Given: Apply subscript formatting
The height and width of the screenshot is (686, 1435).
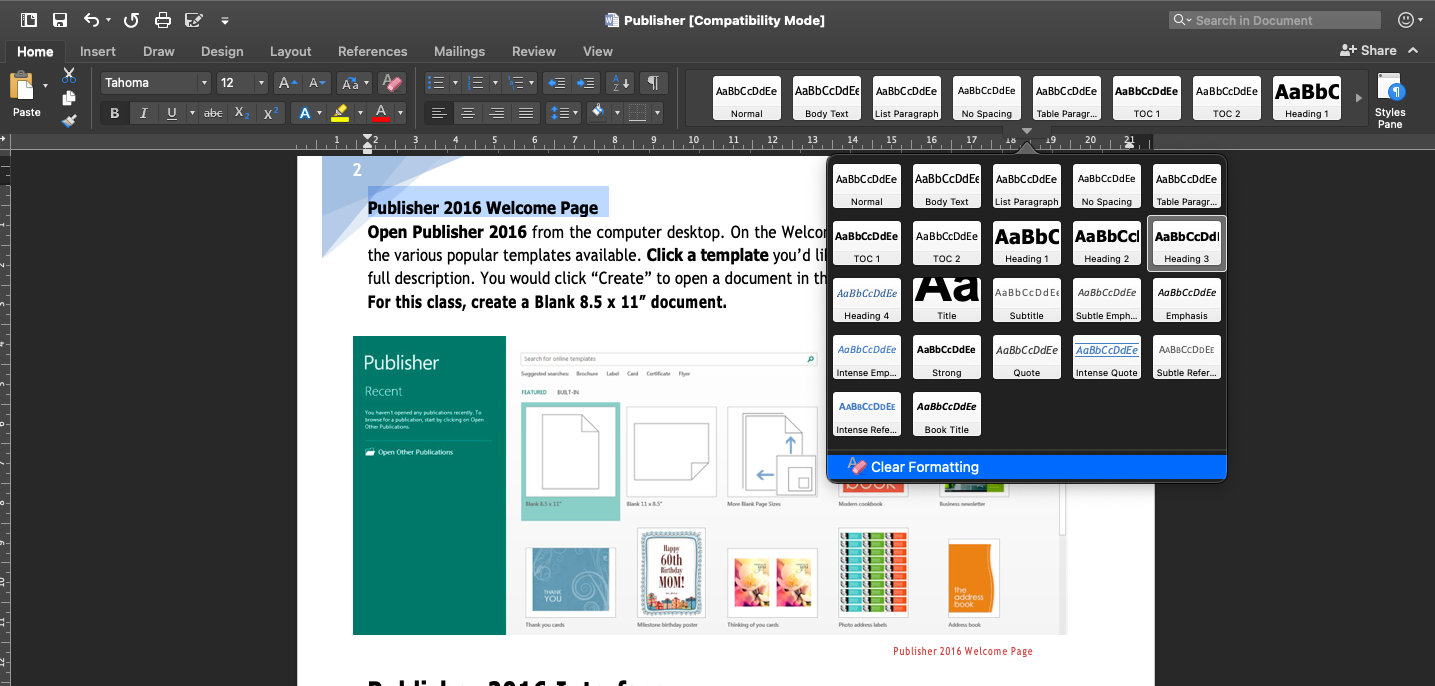Looking at the screenshot, I should pos(241,113).
